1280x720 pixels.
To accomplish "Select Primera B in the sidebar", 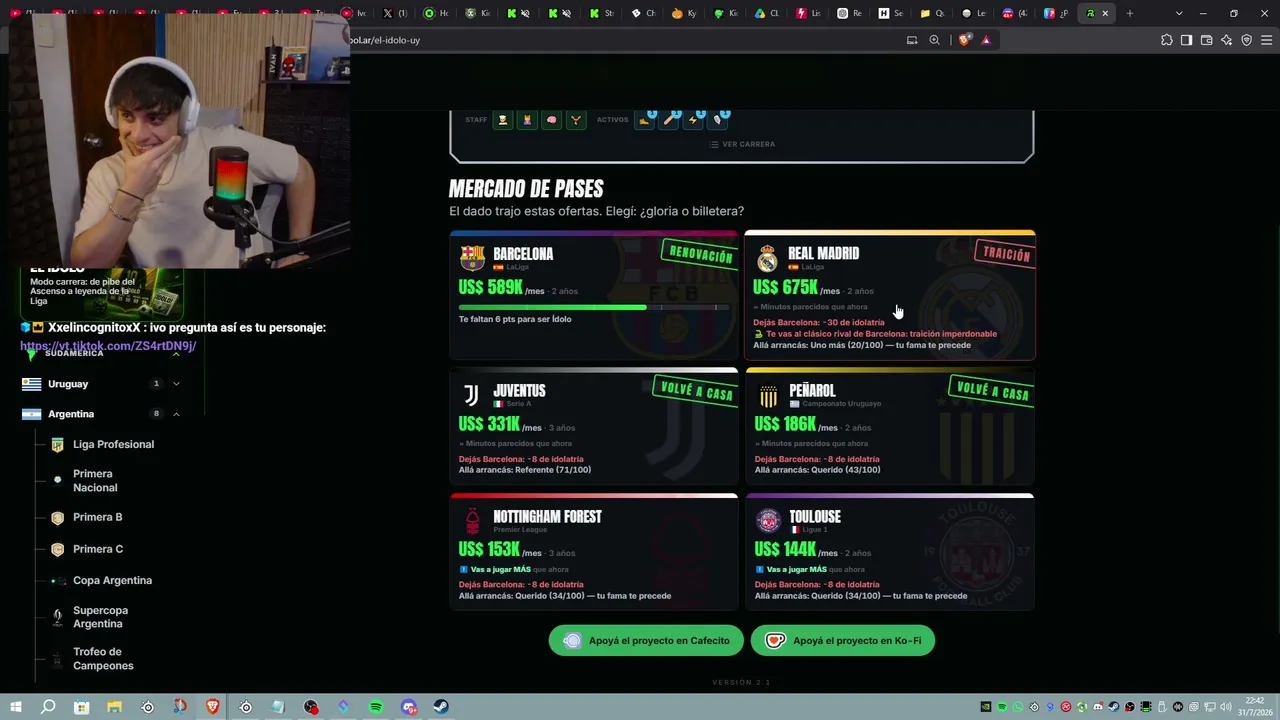I will coord(97,518).
